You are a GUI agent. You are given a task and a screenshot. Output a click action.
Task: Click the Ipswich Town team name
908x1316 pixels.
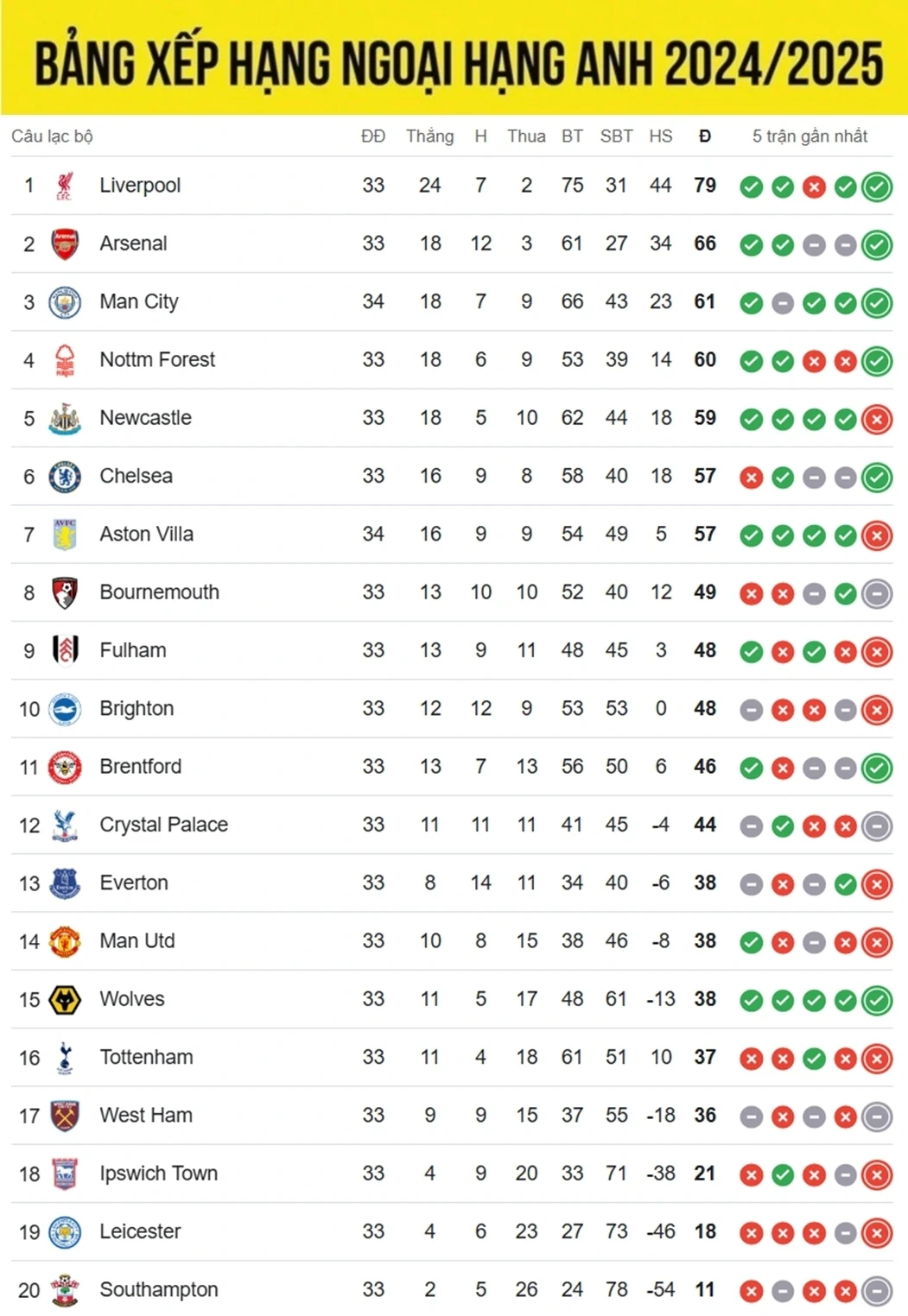click(158, 1174)
